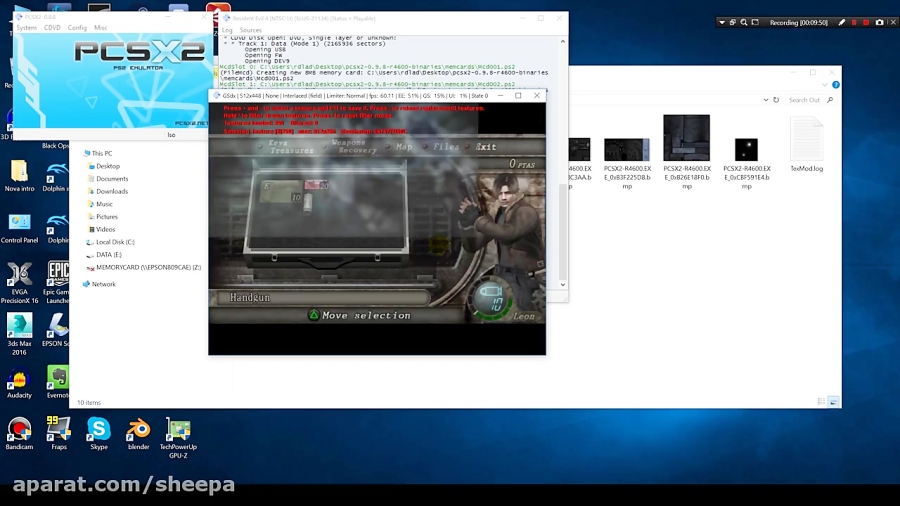The height and width of the screenshot is (506, 900).
Task: Click the recorder toolbar dropdown arrow
Action: [721, 22]
